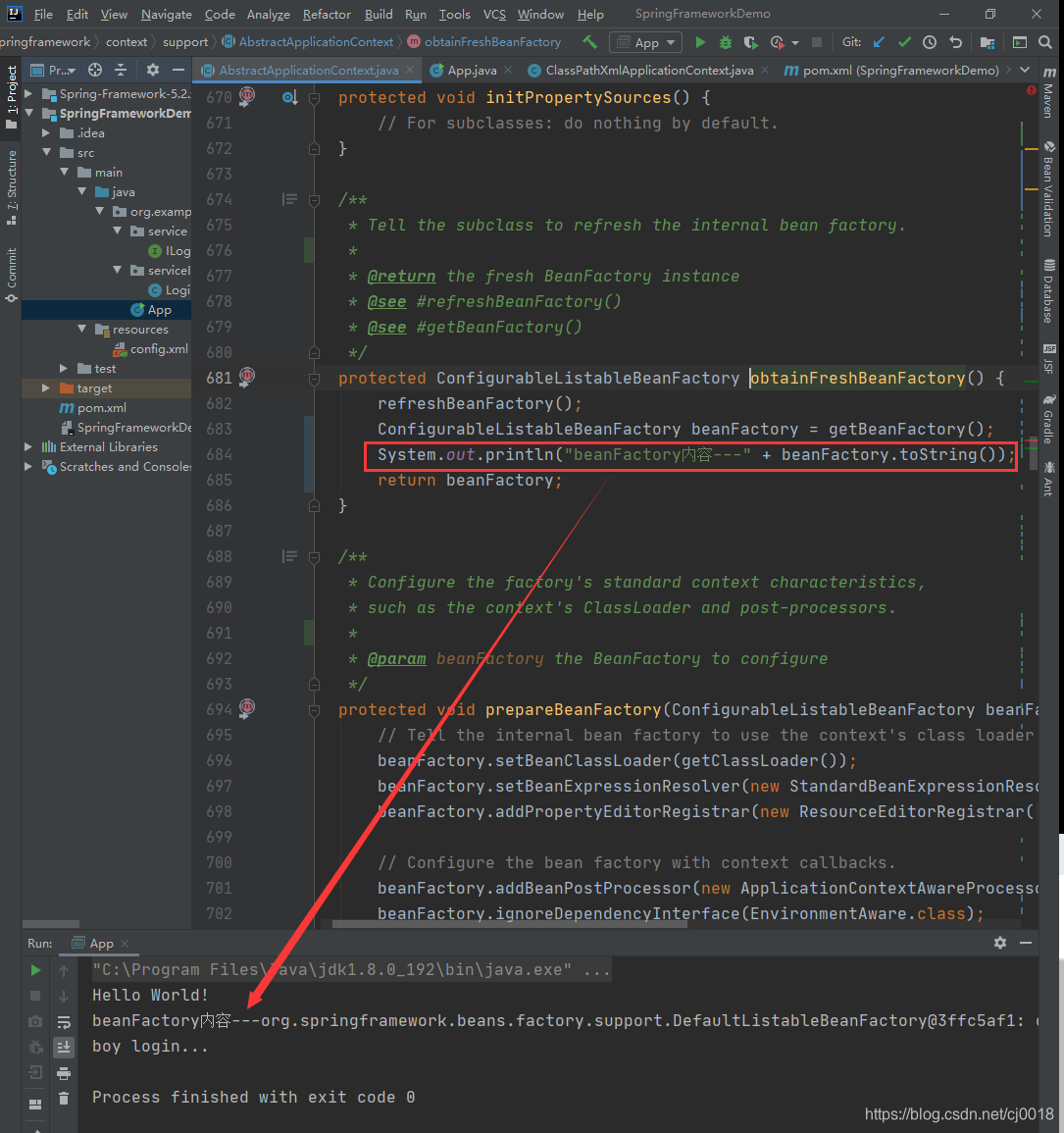Open Project Structure icon in toolbar
The image size is (1064, 1133).
click(988, 42)
